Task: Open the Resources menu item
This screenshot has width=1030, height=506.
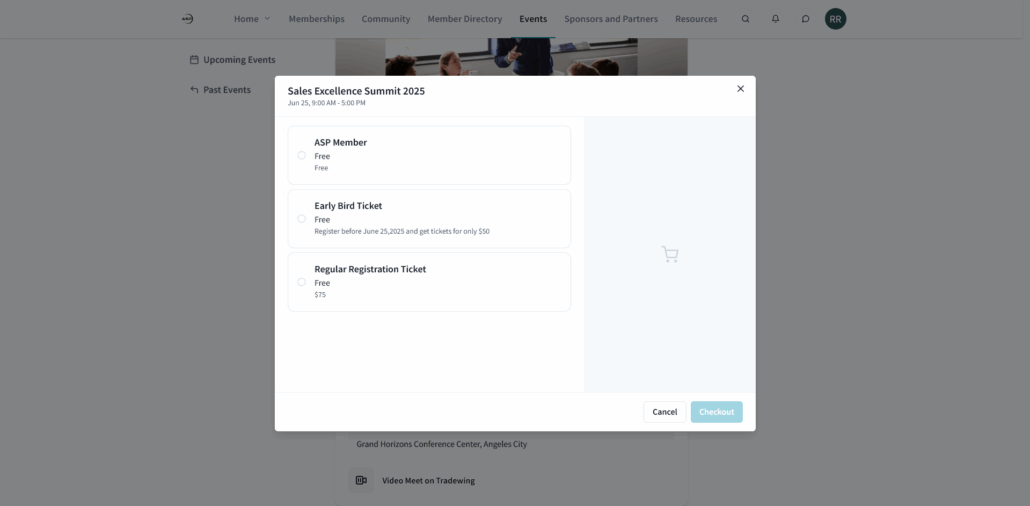Action: pyautogui.click(x=696, y=19)
